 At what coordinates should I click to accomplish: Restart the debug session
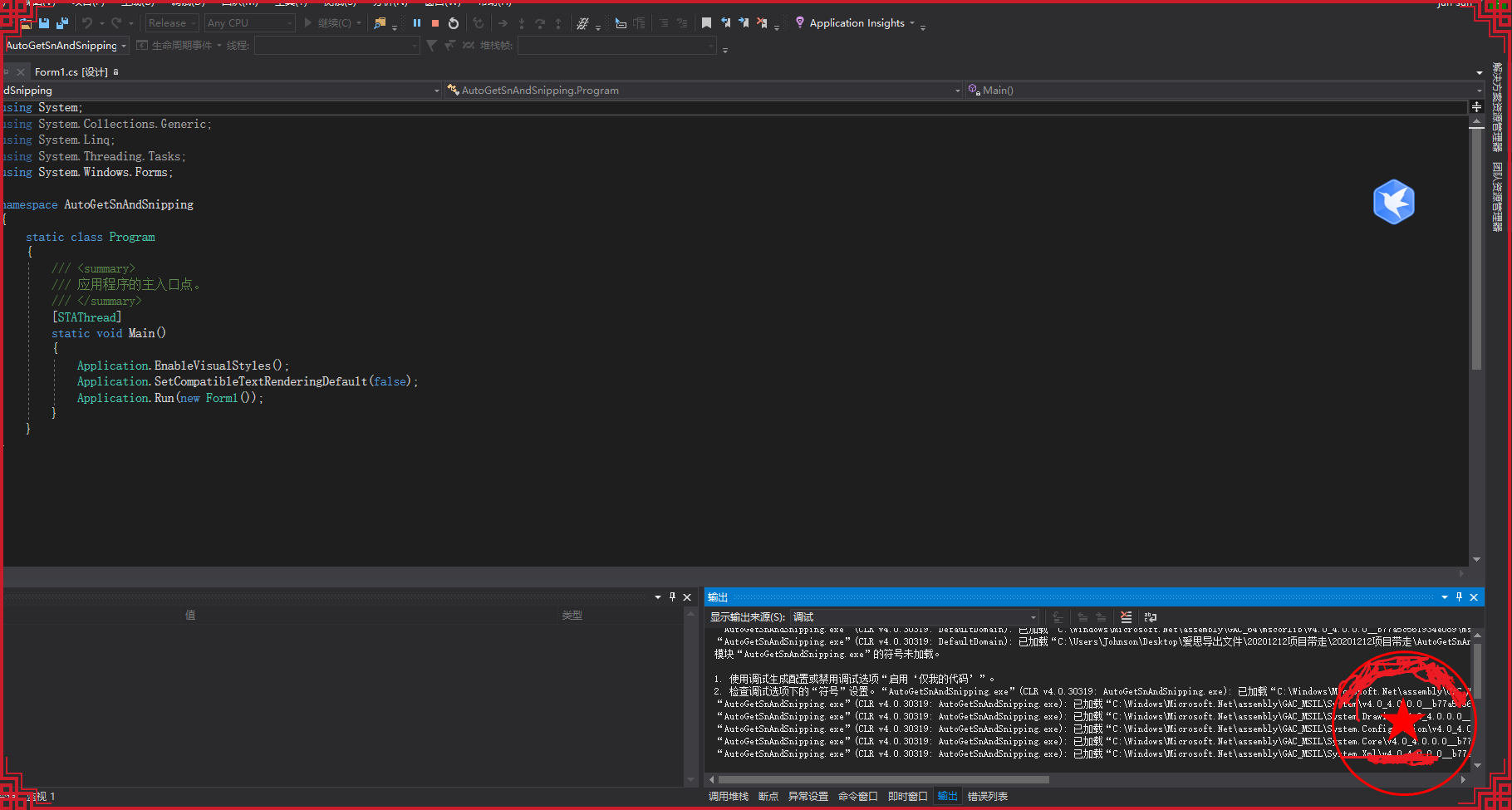454,23
